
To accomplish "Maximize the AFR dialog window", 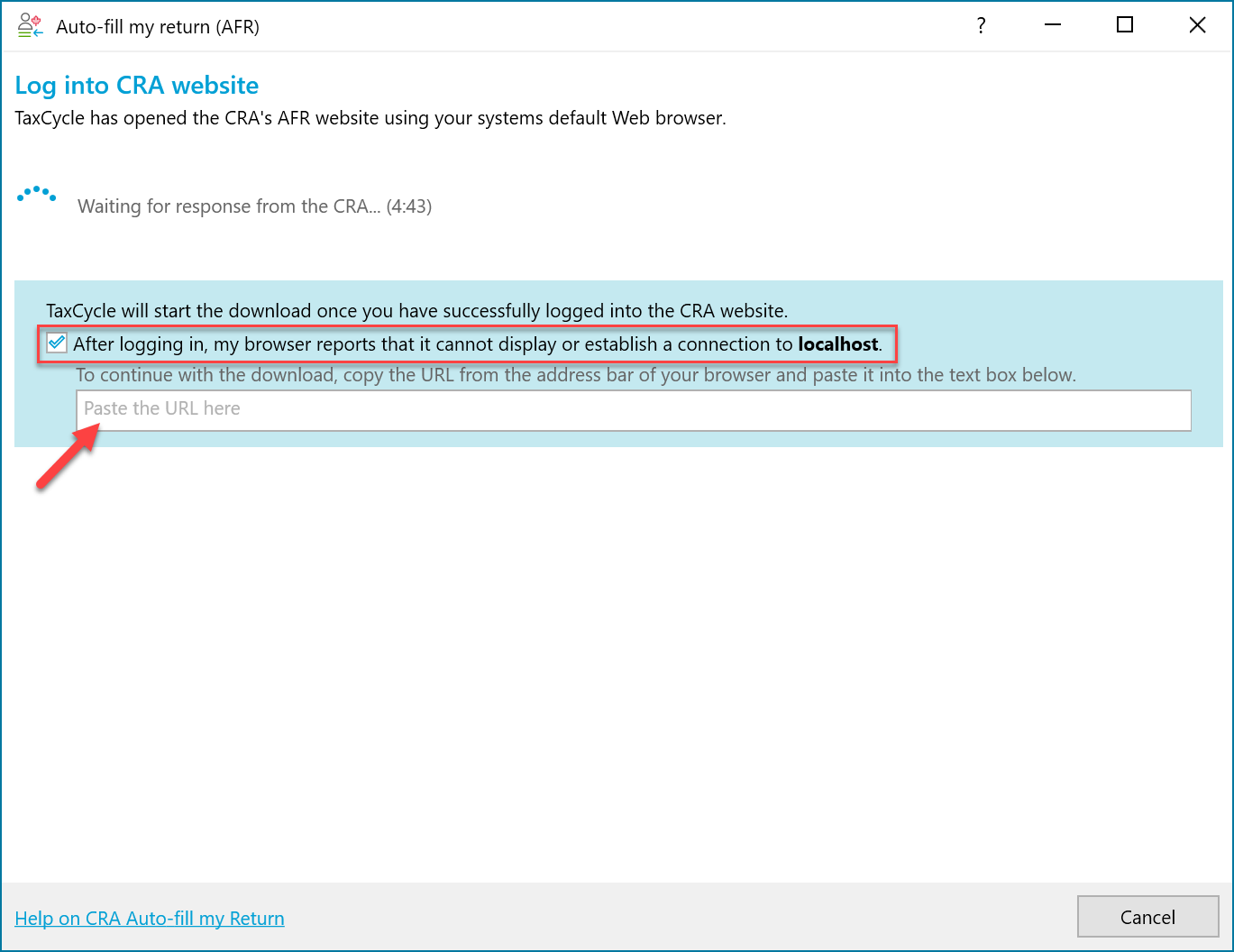I will coord(1124,25).
